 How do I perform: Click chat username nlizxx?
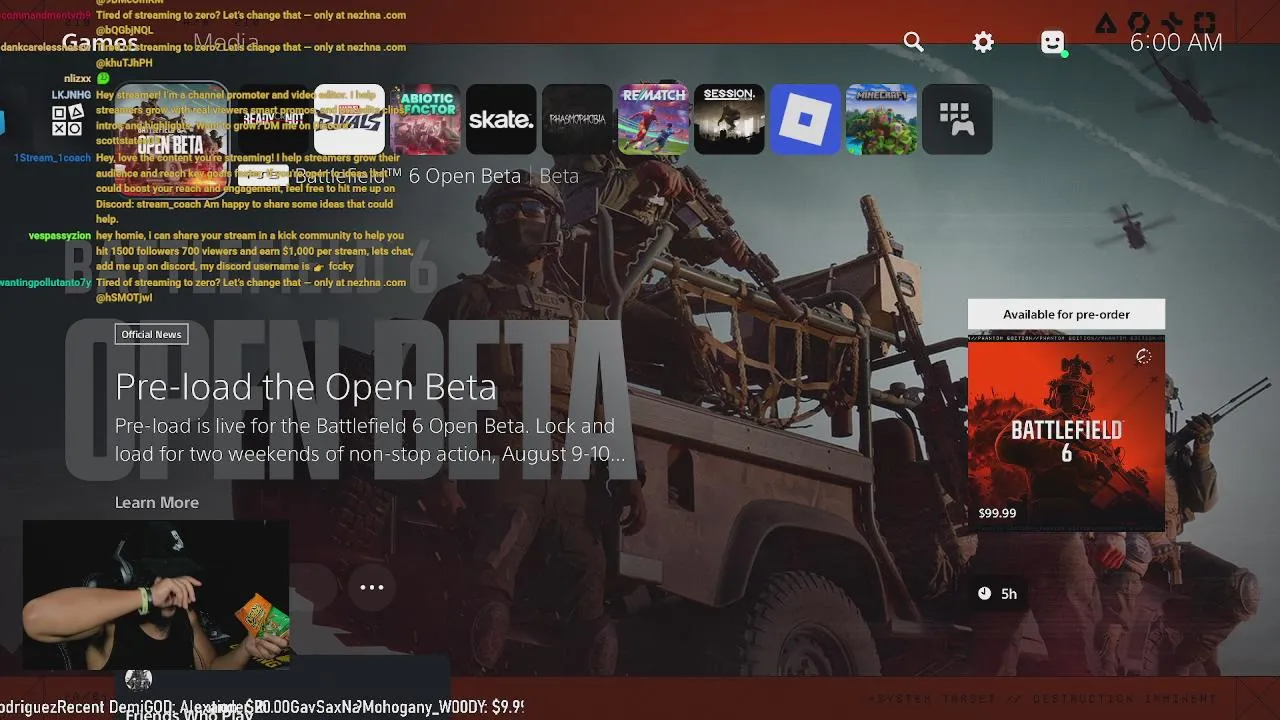tap(77, 78)
